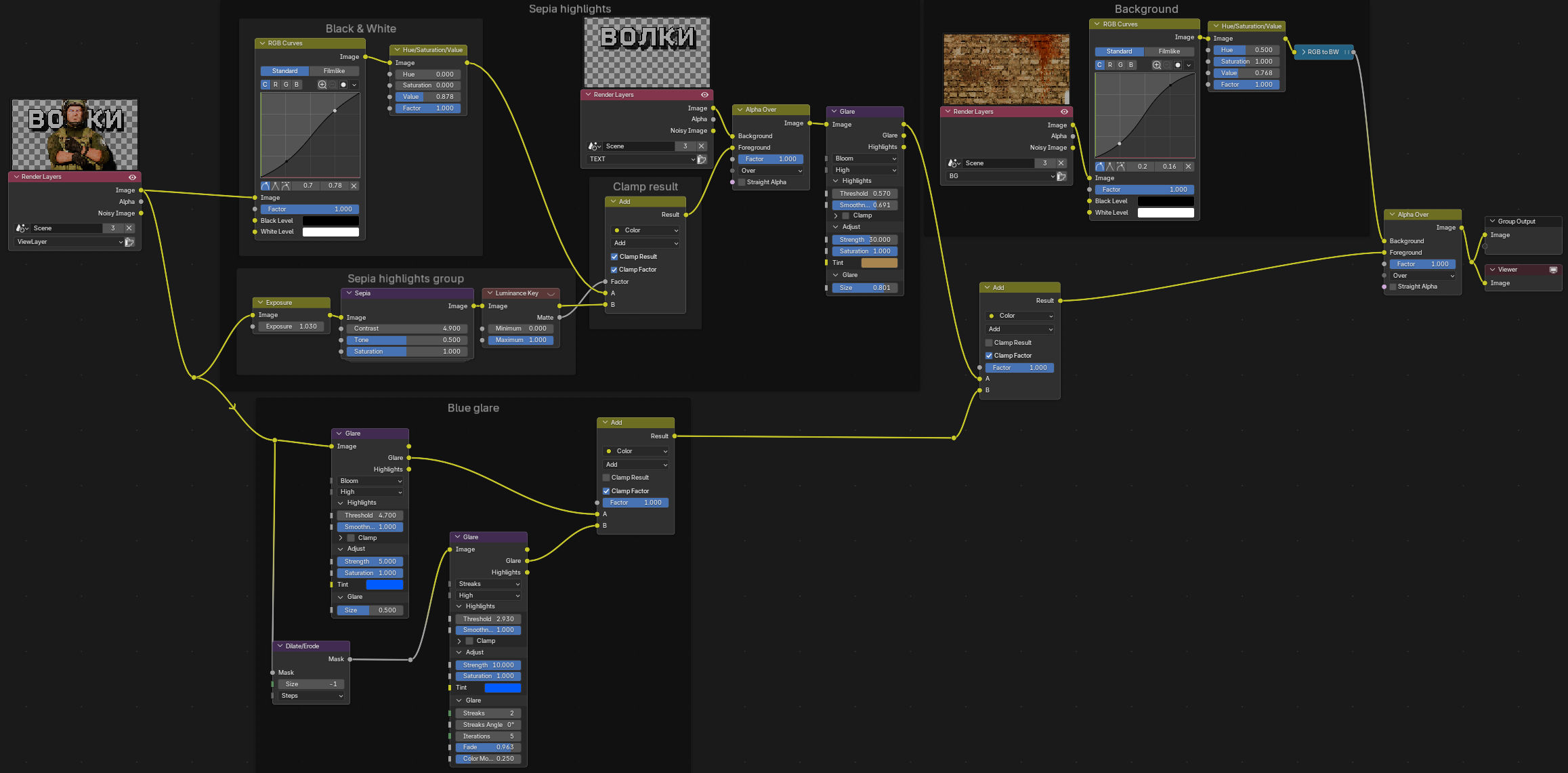
Task: Enable Clamp Result in Blue glare Add node
Action: click(606, 478)
